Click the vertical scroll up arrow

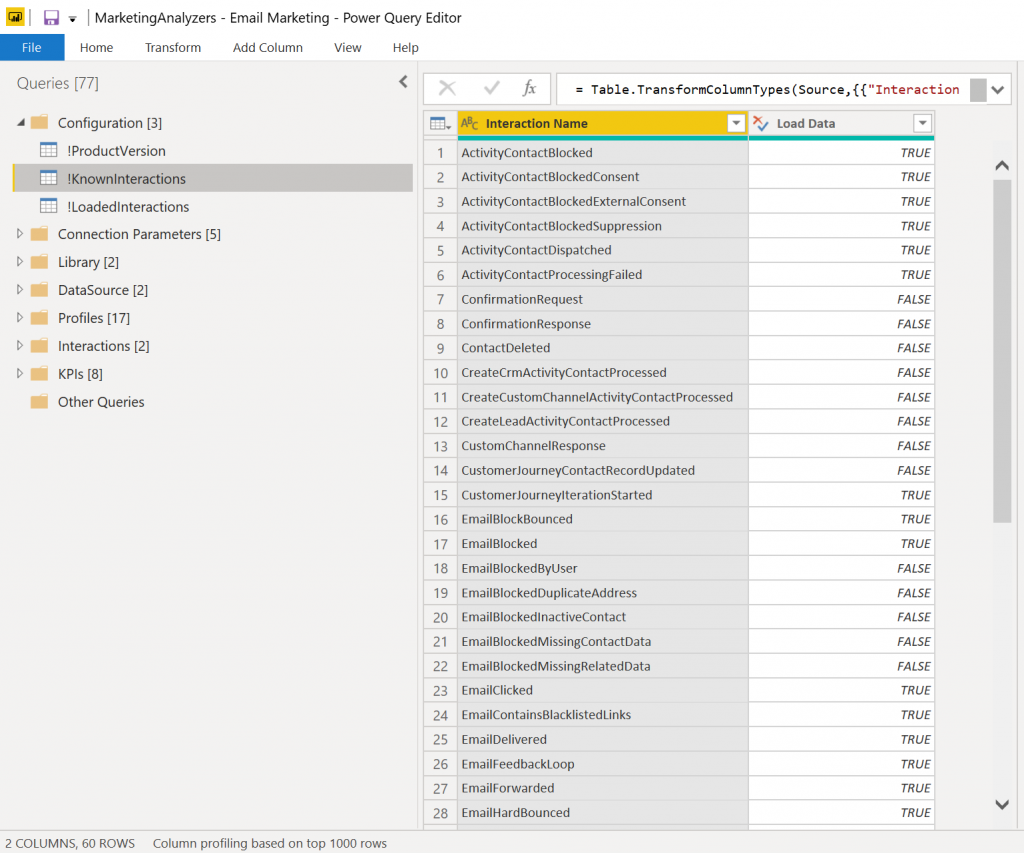click(1002, 165)
